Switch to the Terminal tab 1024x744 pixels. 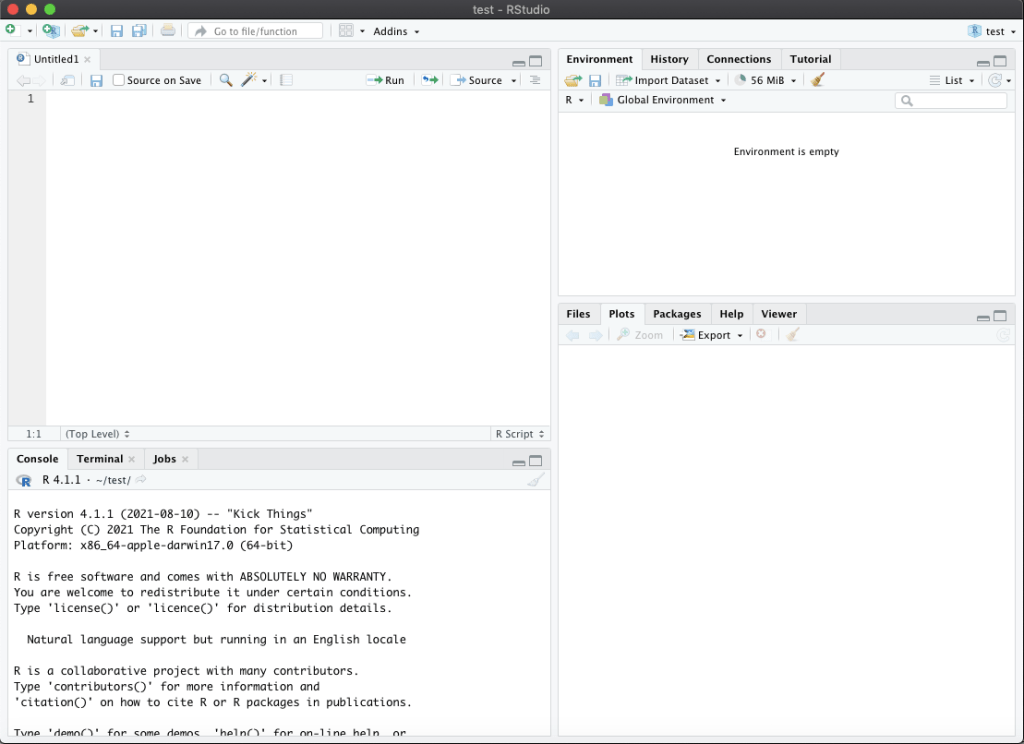click(100, 459)
